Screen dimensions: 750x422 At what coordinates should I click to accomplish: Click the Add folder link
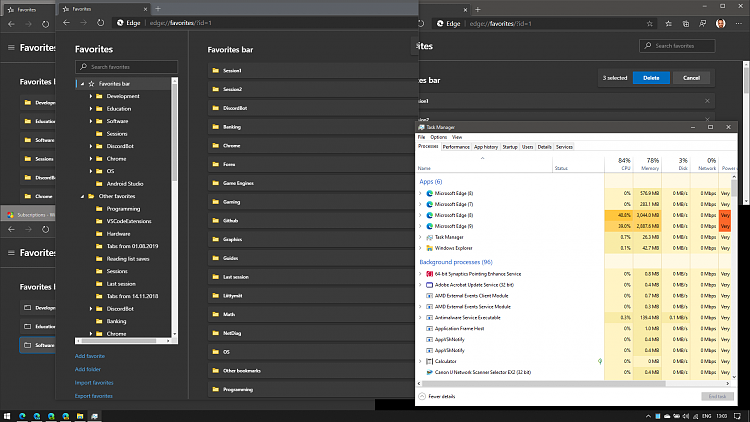[x=88, y=369]
